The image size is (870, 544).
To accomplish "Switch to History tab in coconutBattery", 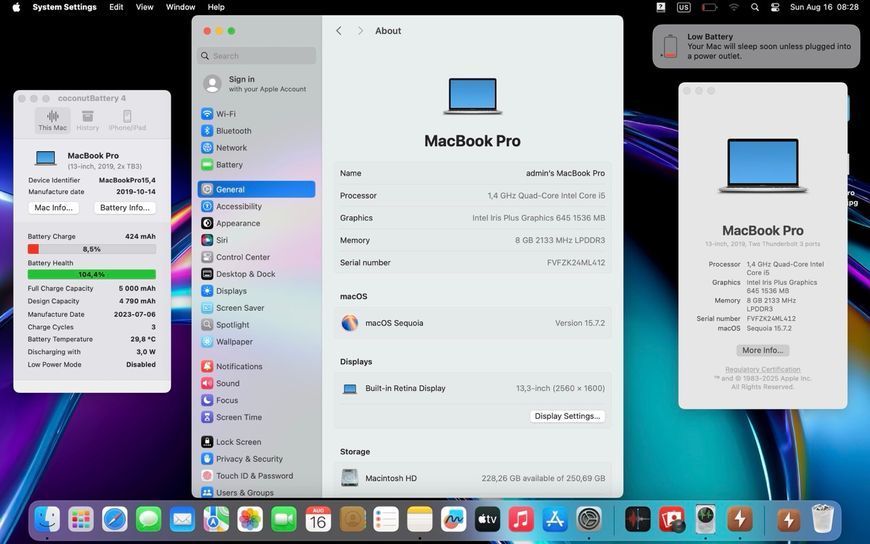I will point(87,120).
